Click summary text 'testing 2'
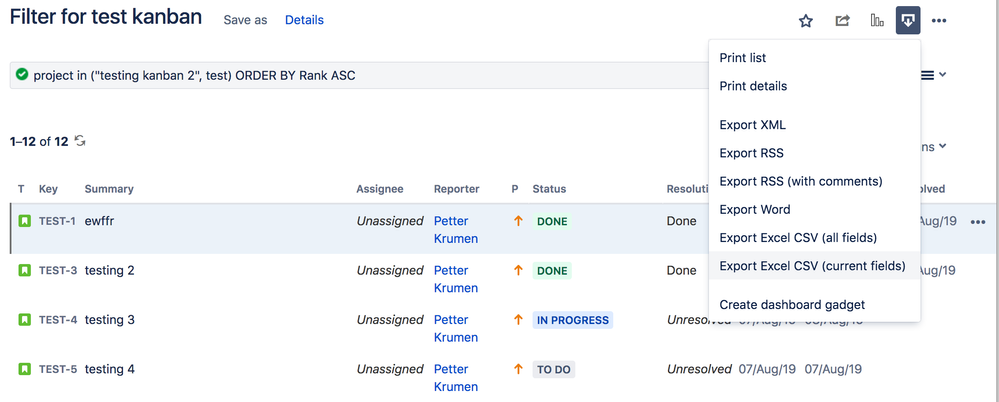The width and height of the screenshot is (999, 402). coord(110,270)
